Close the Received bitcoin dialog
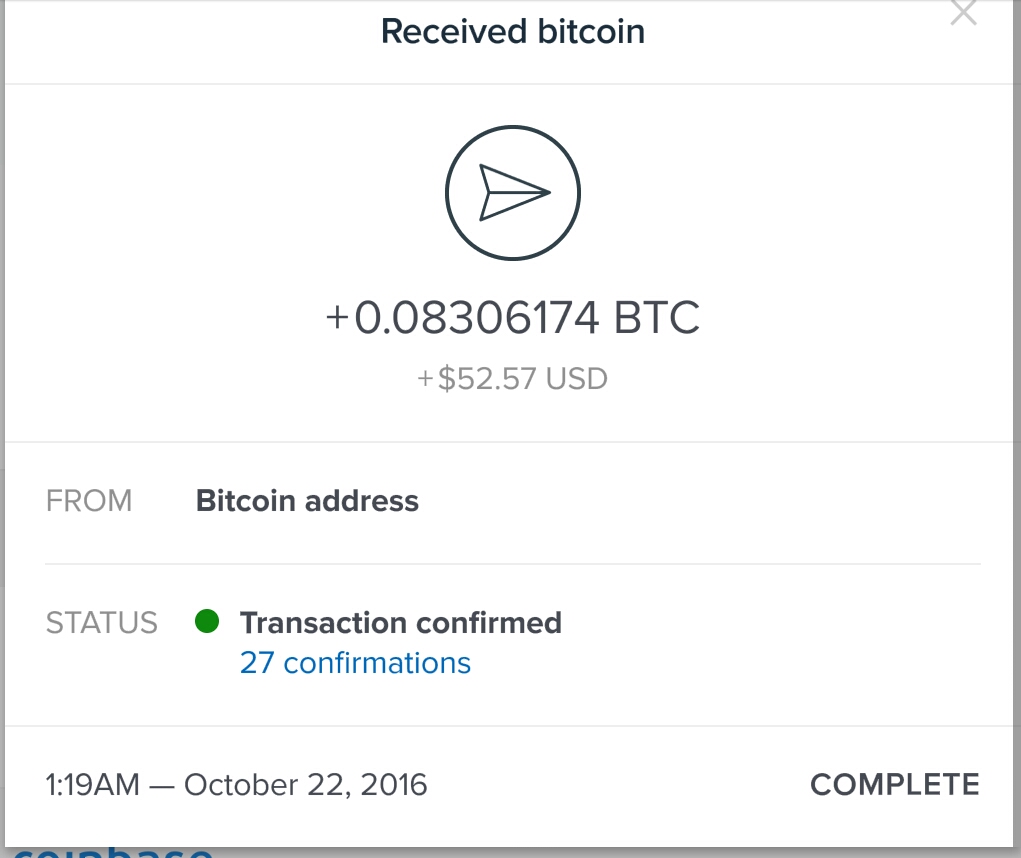 pyautogui.click(x=963, y=13)
